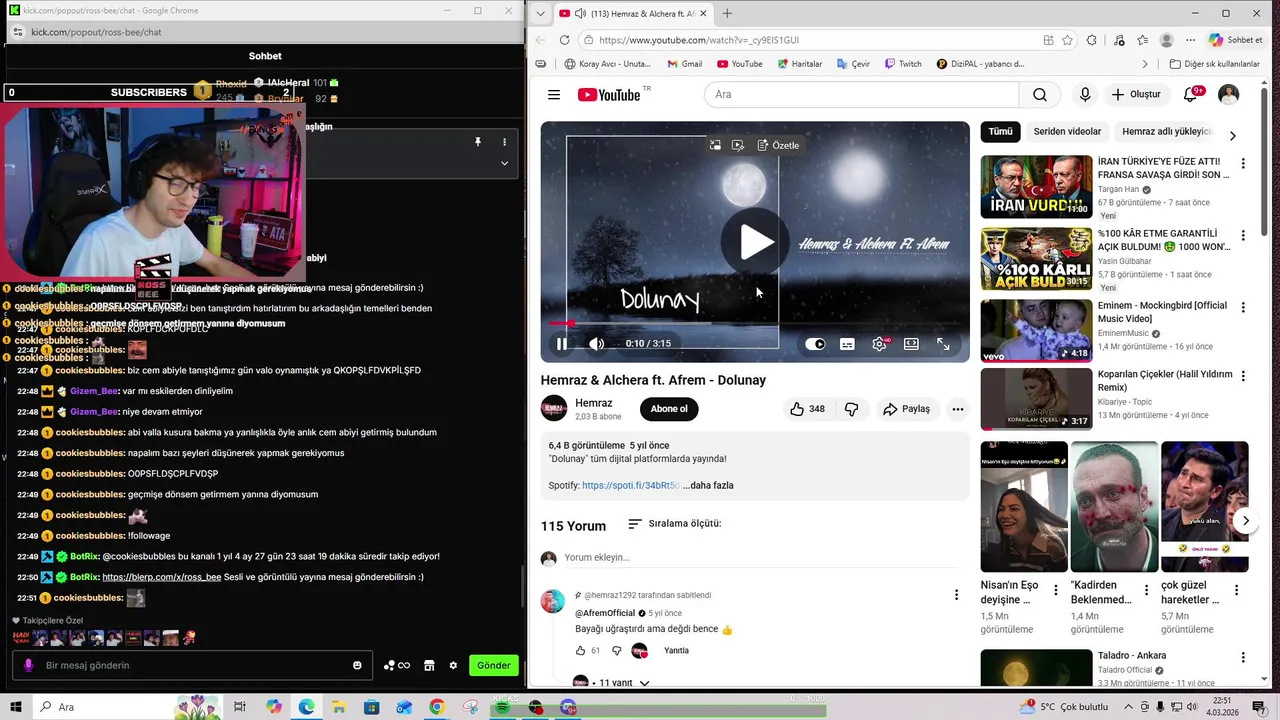Open YouTube notifications bell

click(1191, 94)
